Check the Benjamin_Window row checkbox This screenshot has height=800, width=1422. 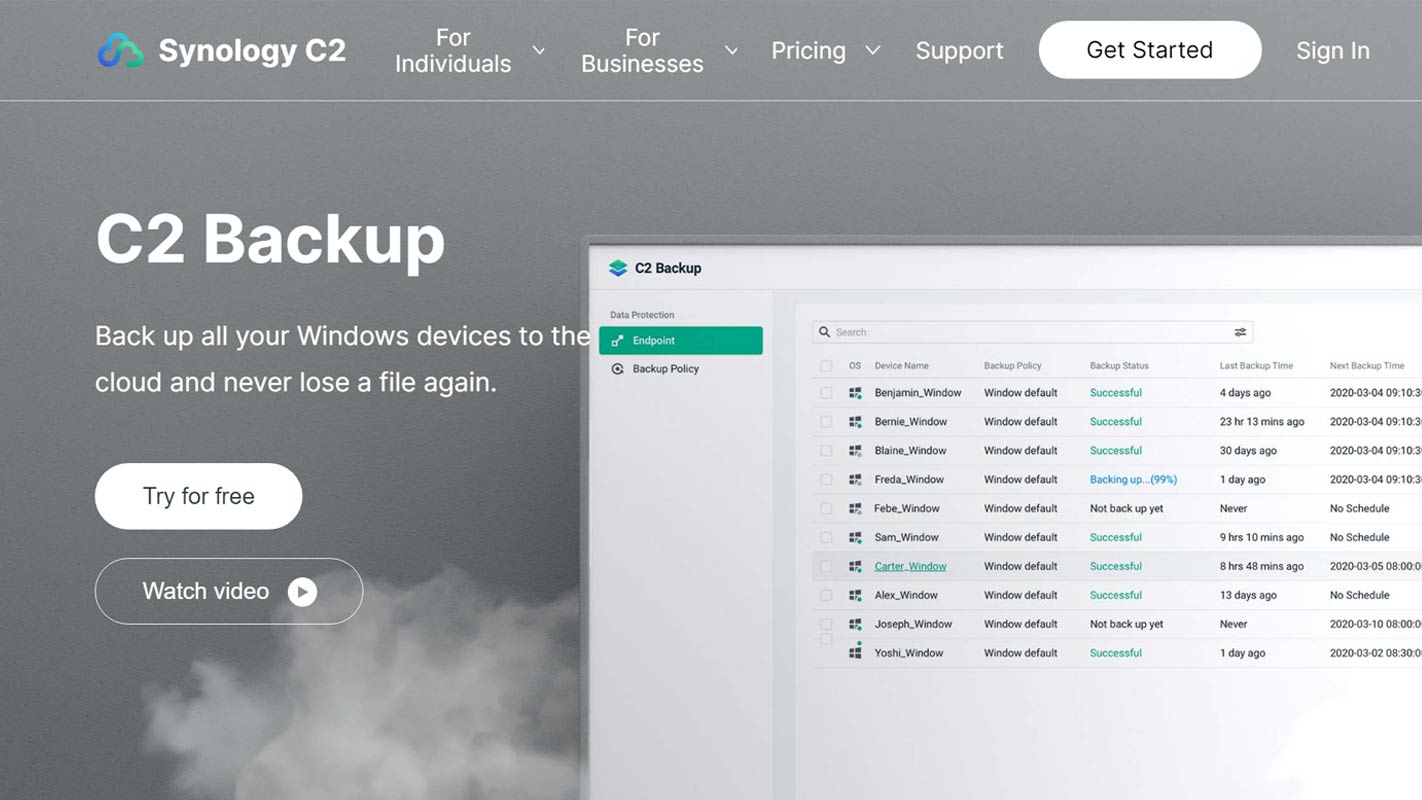(826, 393)
